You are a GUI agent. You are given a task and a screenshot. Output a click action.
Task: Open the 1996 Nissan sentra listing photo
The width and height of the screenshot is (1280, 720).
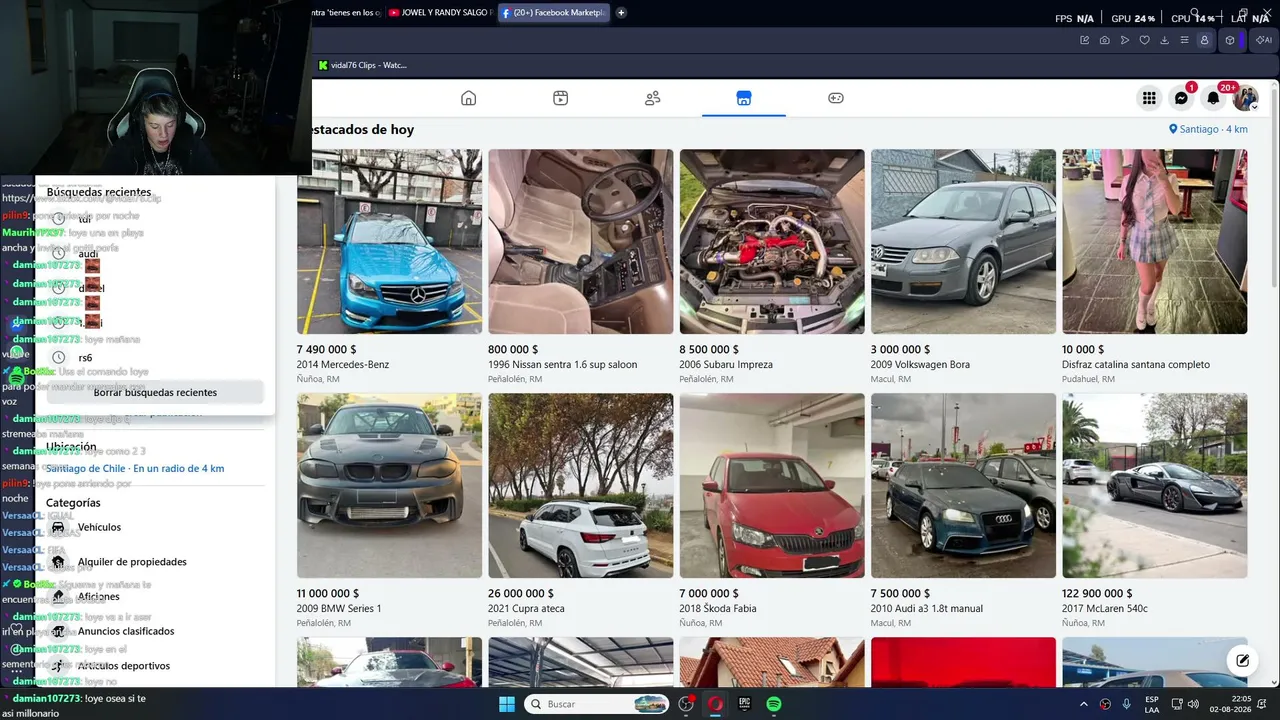580,241
